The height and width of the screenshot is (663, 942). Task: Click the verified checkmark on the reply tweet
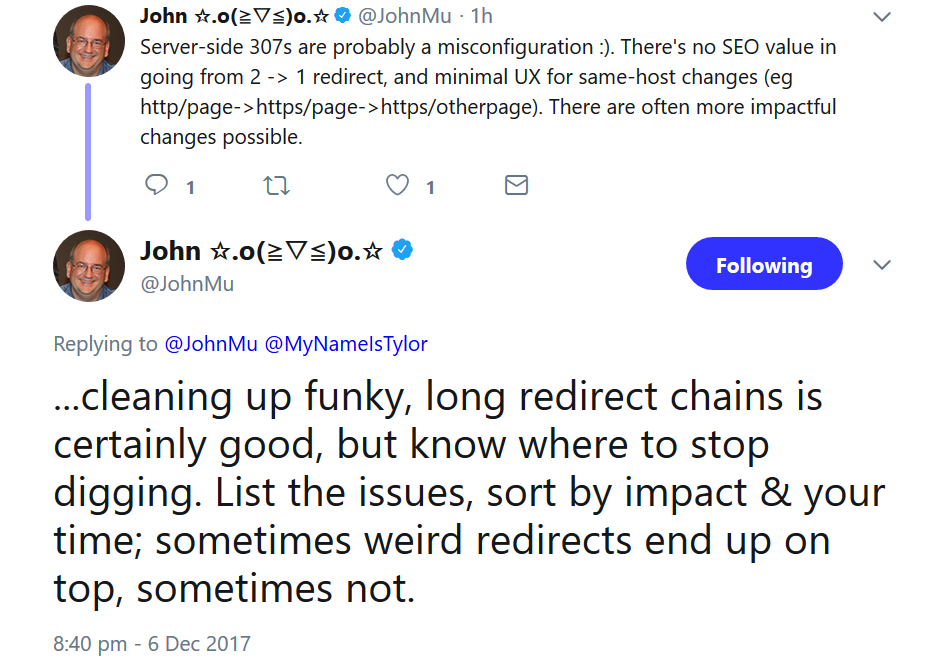[x=403, y=251]
